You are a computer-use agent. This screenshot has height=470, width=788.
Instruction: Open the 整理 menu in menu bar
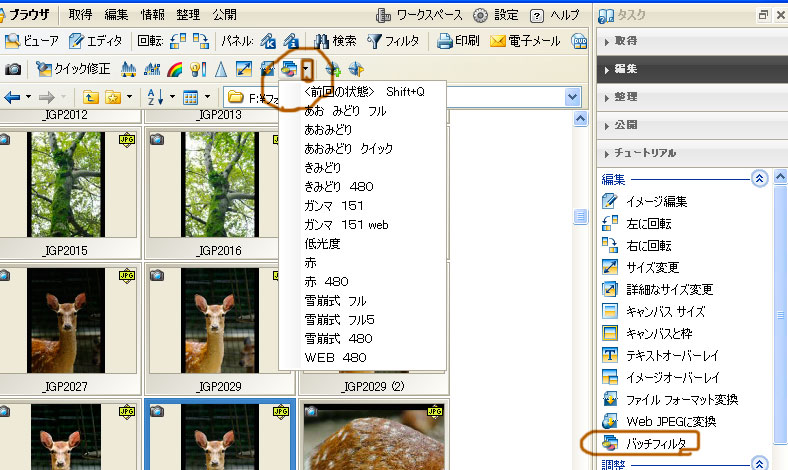click(x=188, y=15)
